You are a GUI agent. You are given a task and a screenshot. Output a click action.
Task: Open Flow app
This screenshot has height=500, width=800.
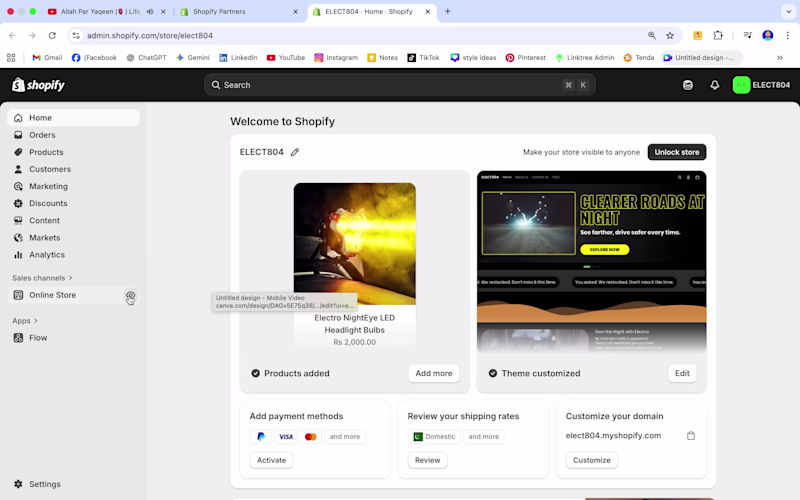73,338
